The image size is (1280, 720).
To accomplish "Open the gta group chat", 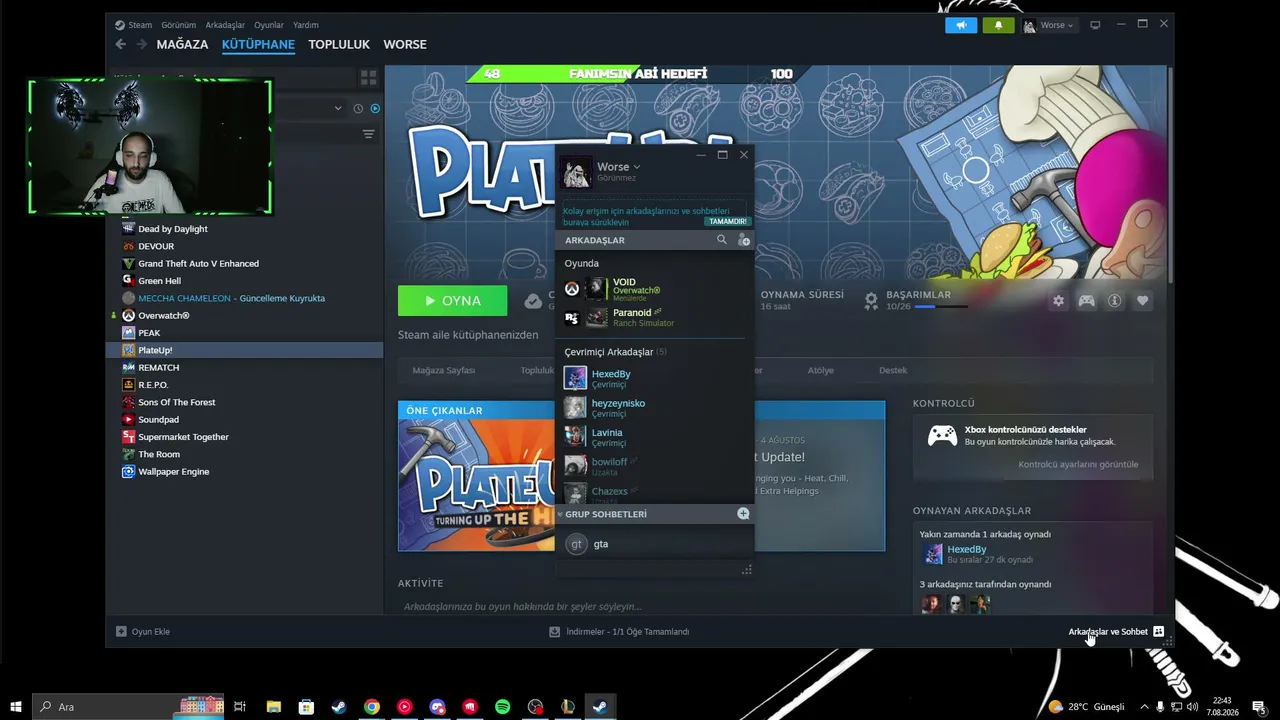I will tap(655, 544).
